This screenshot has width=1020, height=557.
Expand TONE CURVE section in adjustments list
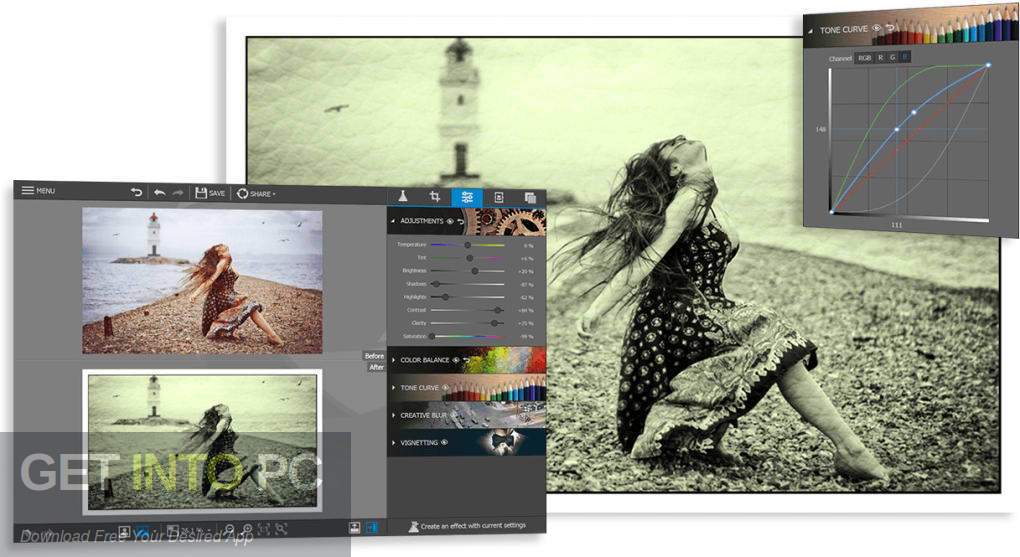click(394, 388)
